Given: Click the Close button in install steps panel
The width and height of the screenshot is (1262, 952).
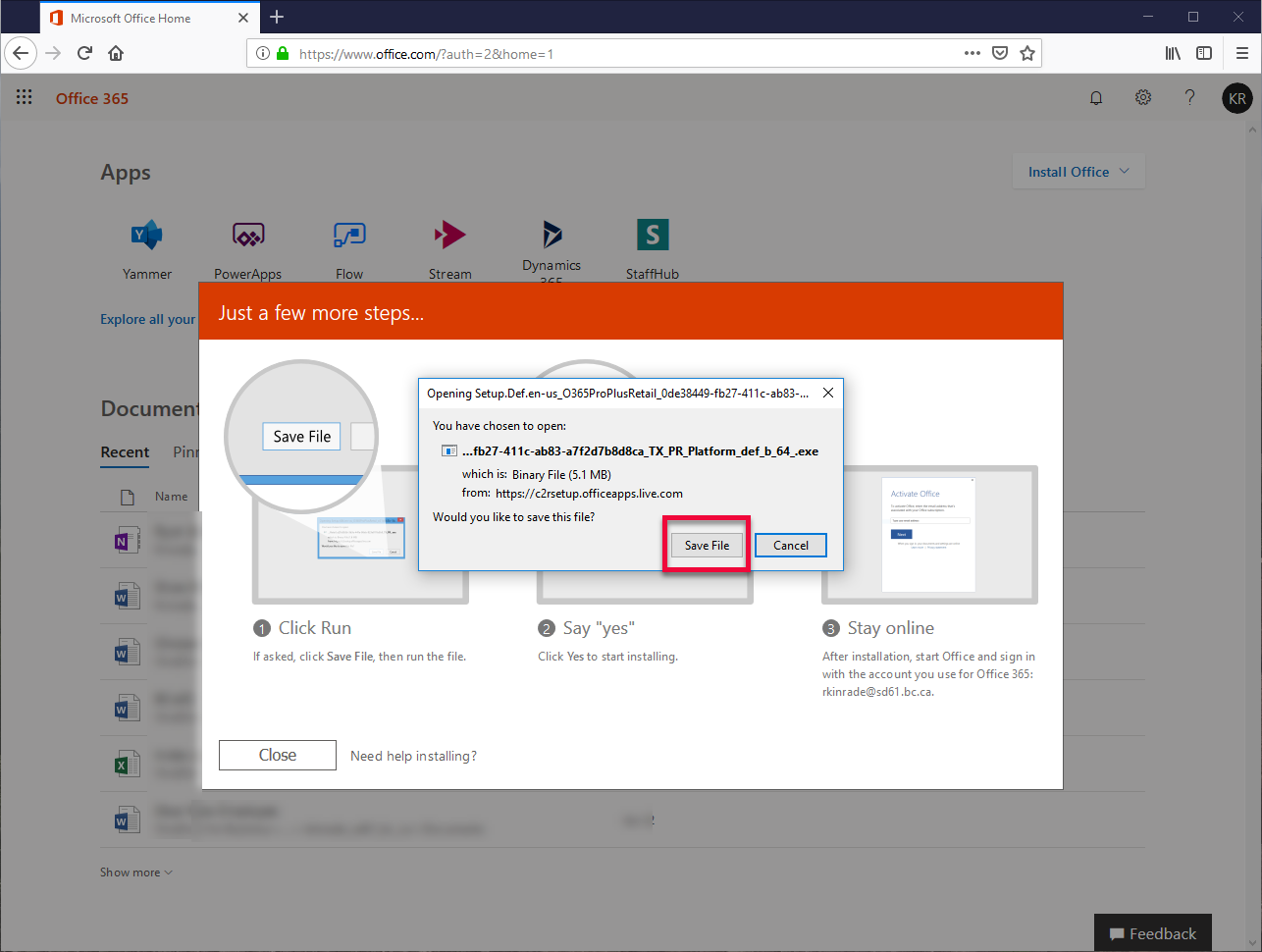Looking at the screenshot, I should click(278, 755).
